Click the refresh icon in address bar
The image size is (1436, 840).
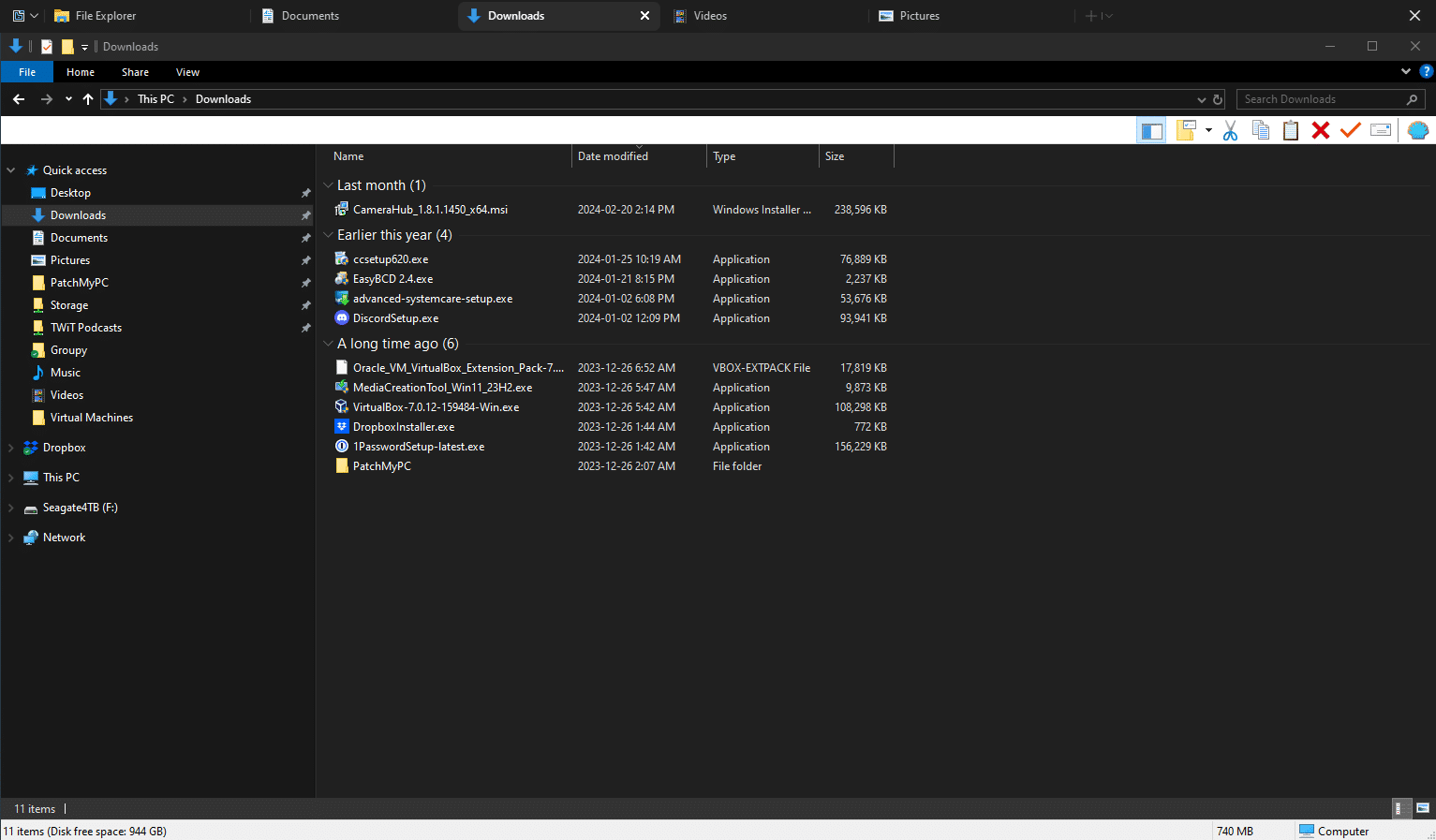click(1218, 99)
